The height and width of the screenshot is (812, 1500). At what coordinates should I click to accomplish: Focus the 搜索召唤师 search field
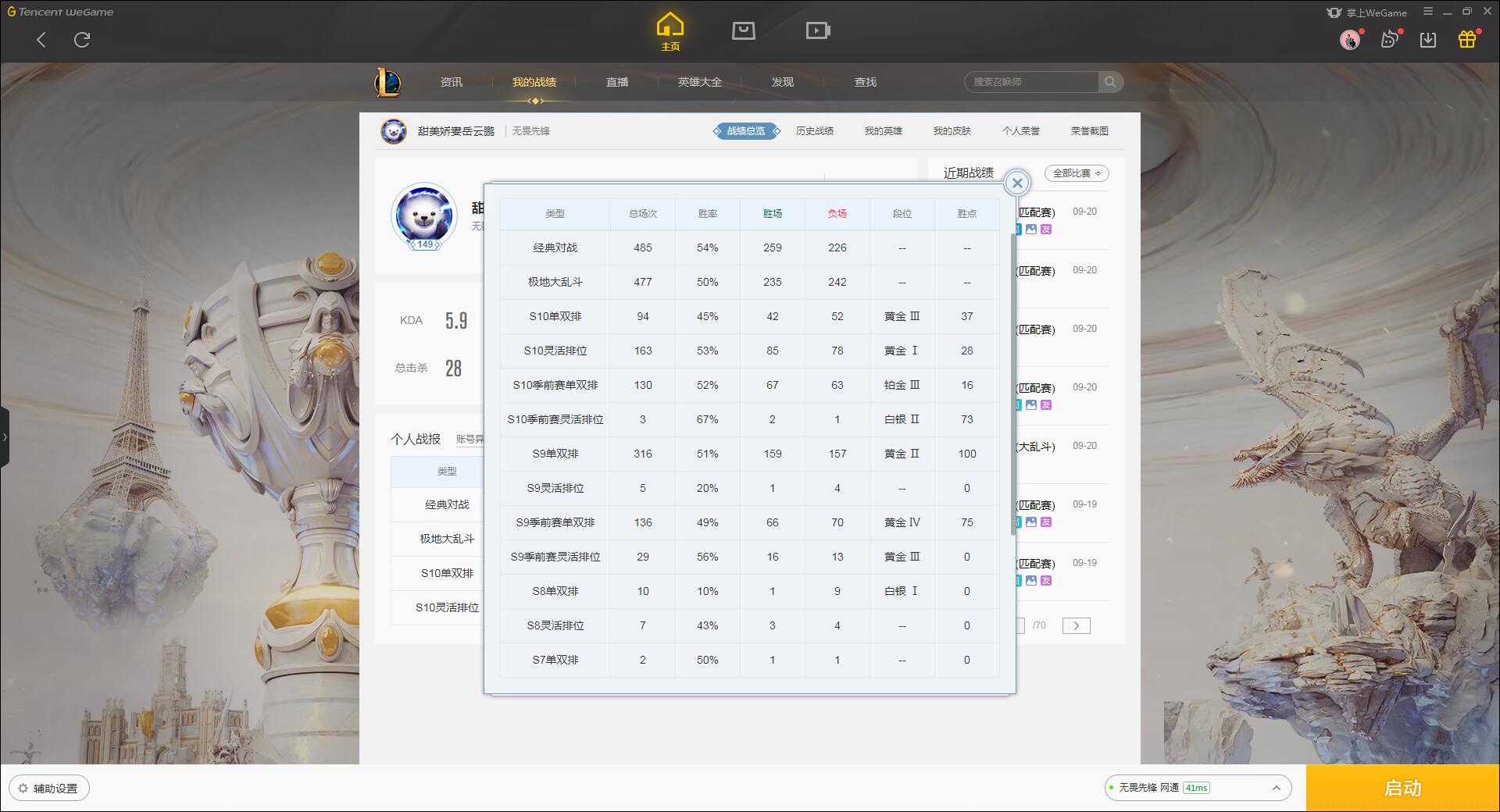click(x=1031, y=82)
